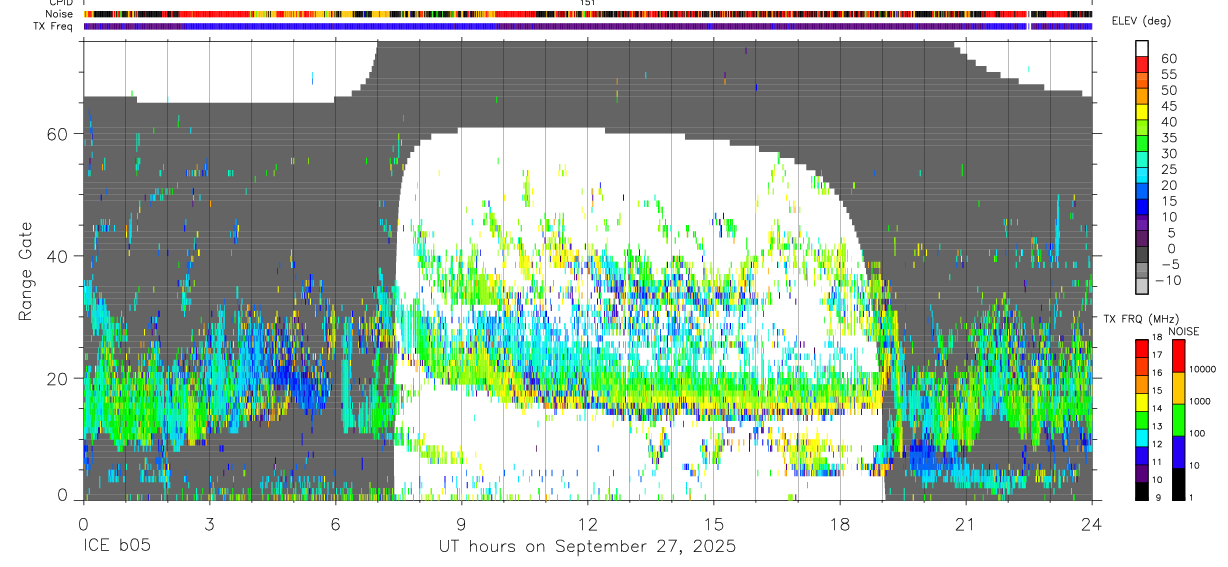Image resolution: width=1228 pixels, height=567 pixels.
Task: Click the "20" tick label on Range Gate axis
Action: tap(57, 378)
